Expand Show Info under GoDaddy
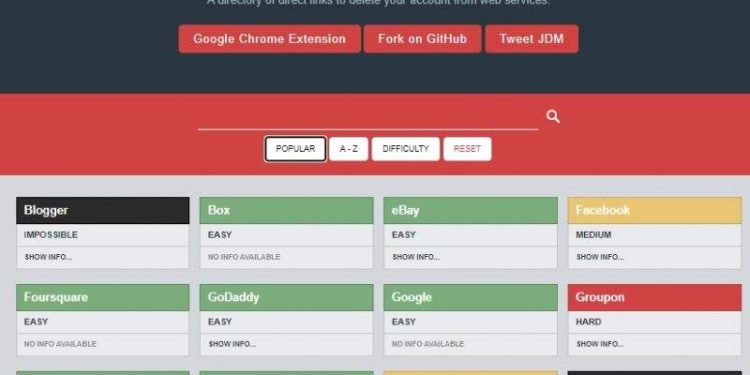 [232, 344]
